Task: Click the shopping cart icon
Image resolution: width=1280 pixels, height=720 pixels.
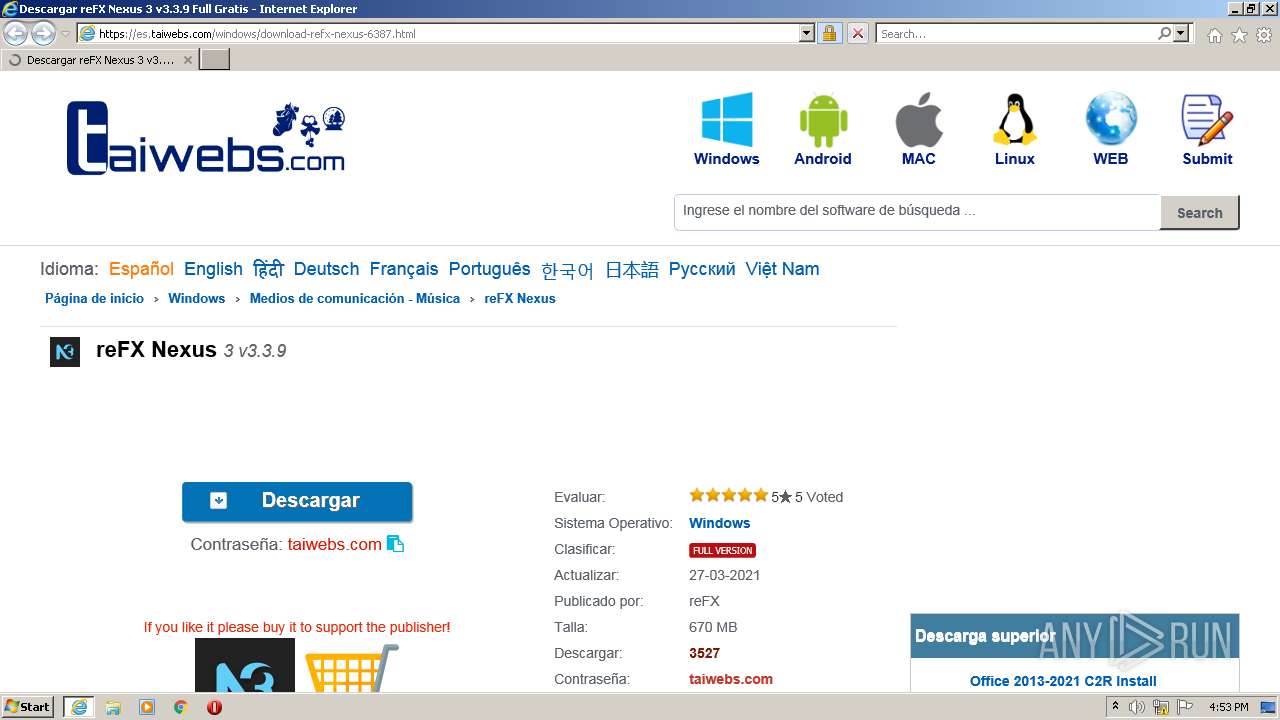Action: (x=351, y=668)
